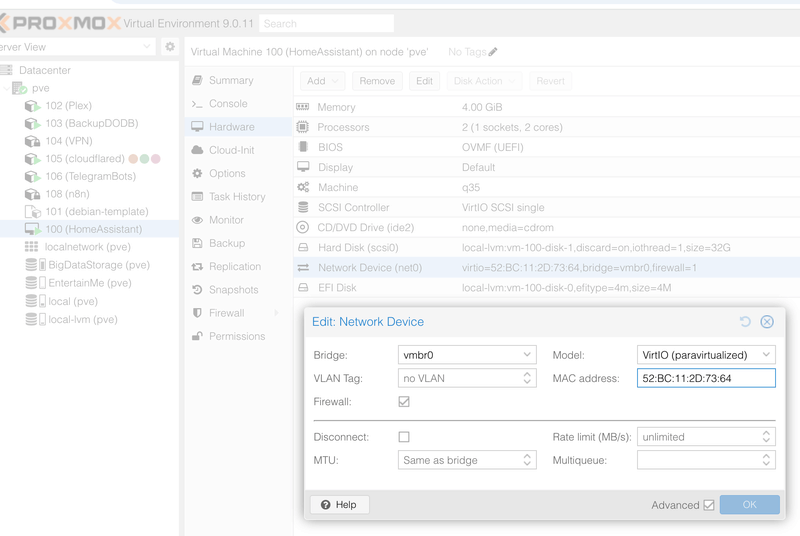Click the Display row monitor icon
Viewport: 800px width, 536px height.
pyautogui.click(x=303, y=167)
